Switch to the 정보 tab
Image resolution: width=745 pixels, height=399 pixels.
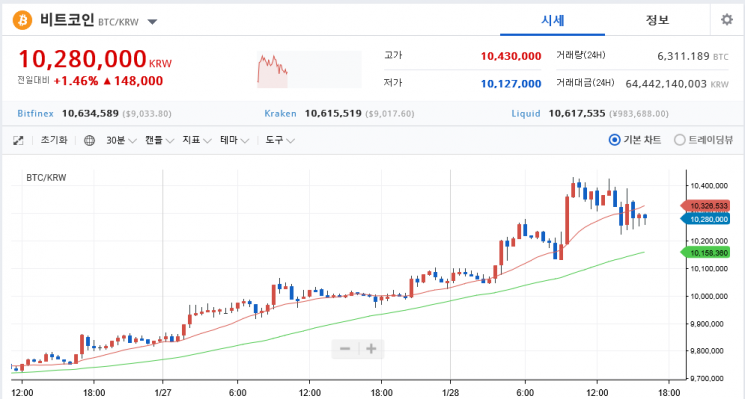pos(657,20)
